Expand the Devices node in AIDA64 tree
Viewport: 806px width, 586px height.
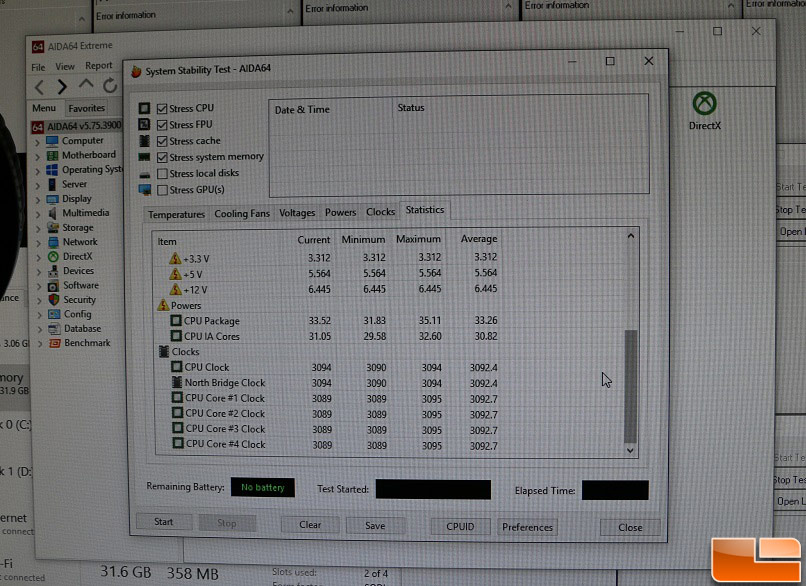pos(39,272)
